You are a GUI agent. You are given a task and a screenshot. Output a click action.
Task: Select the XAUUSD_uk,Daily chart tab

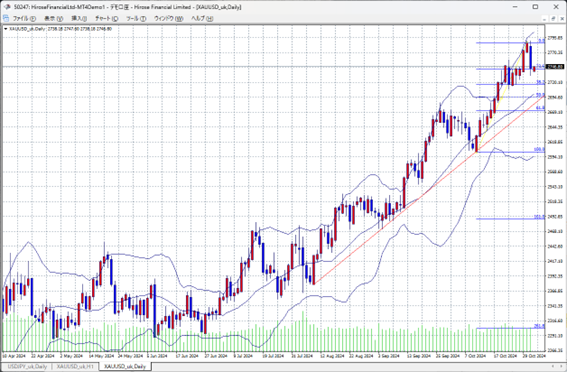[125, 367]
